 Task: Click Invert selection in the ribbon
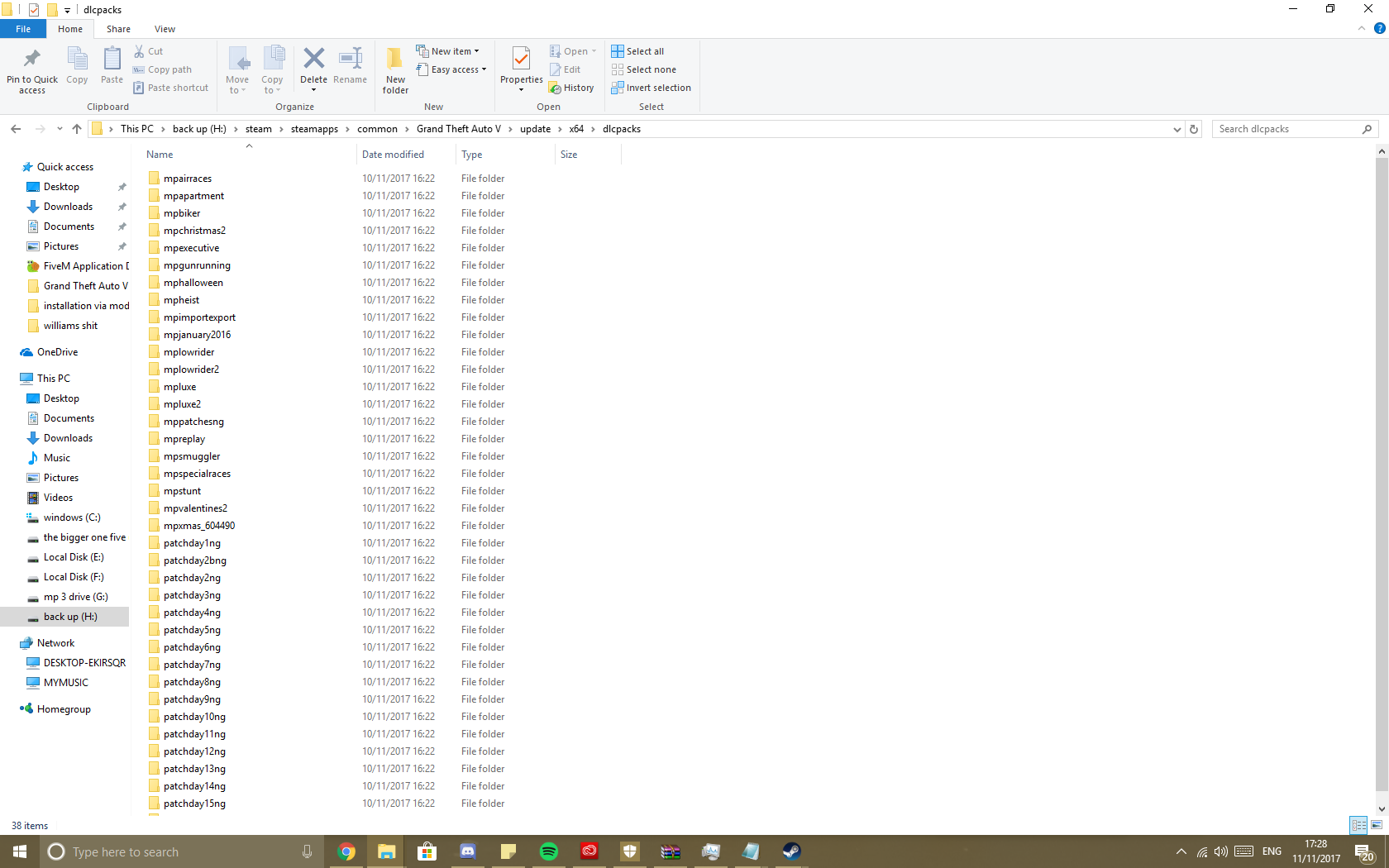click(x=651, y=88)
